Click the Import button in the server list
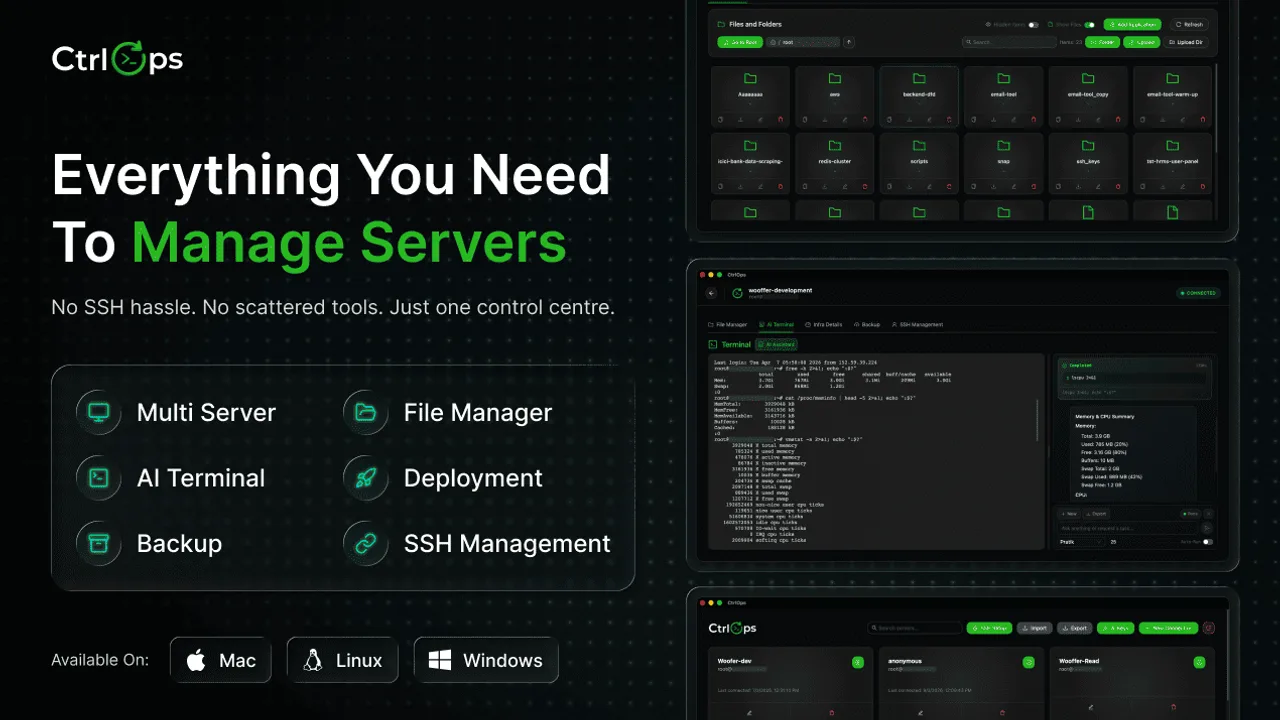This screenshot has width=1280, height=720. (x=1035, y=628)
